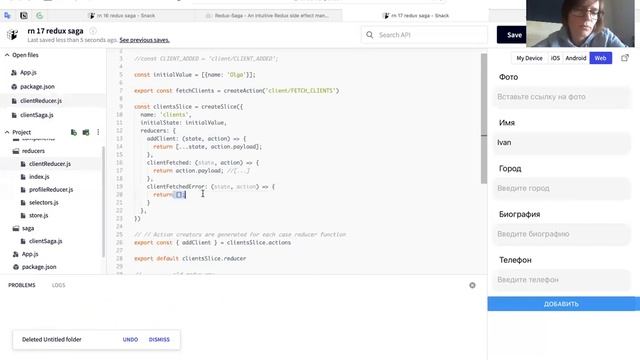640x360 pixels.
Task: Collapse the Open files section
Action: tap(7, 55)
